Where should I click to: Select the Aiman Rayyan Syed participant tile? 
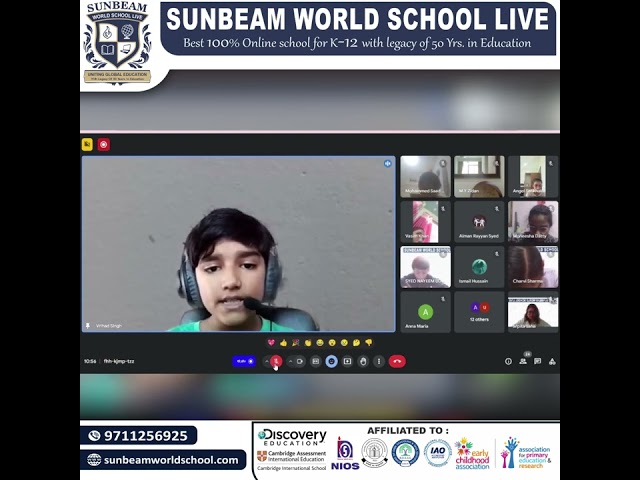[479, 222]
